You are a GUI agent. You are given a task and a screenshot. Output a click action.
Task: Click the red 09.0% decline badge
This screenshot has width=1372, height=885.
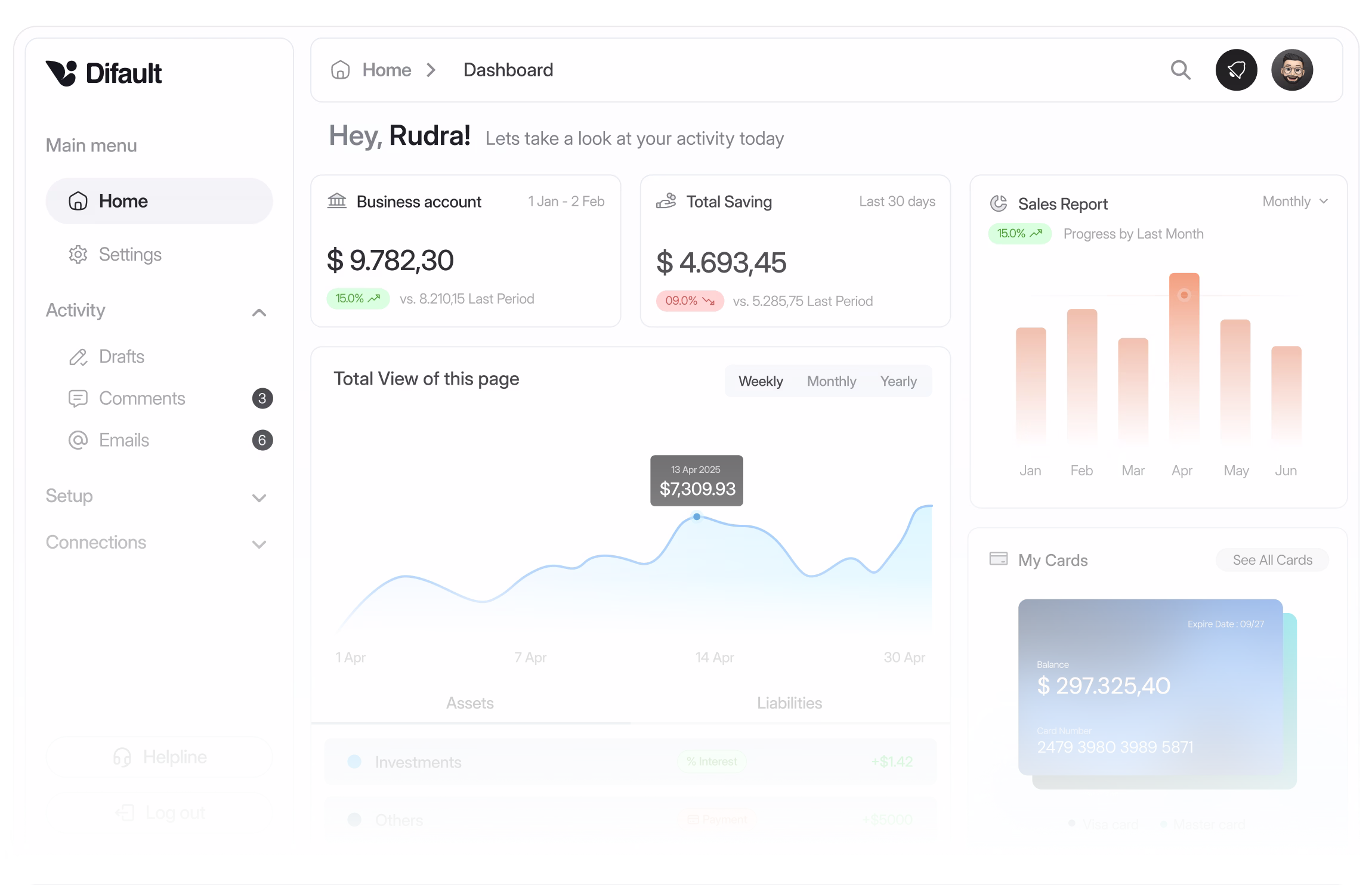pos(690,301)
